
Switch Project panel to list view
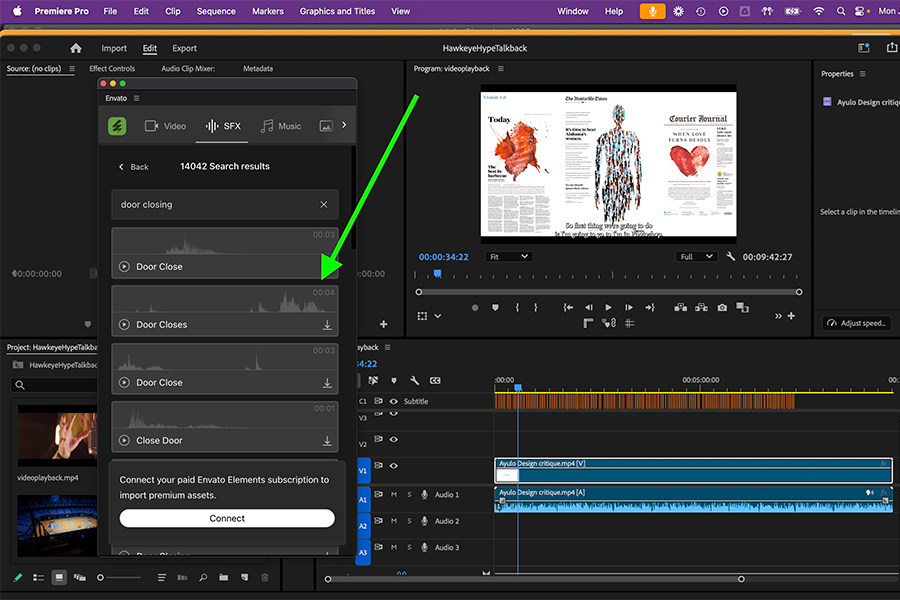(38, 578)
